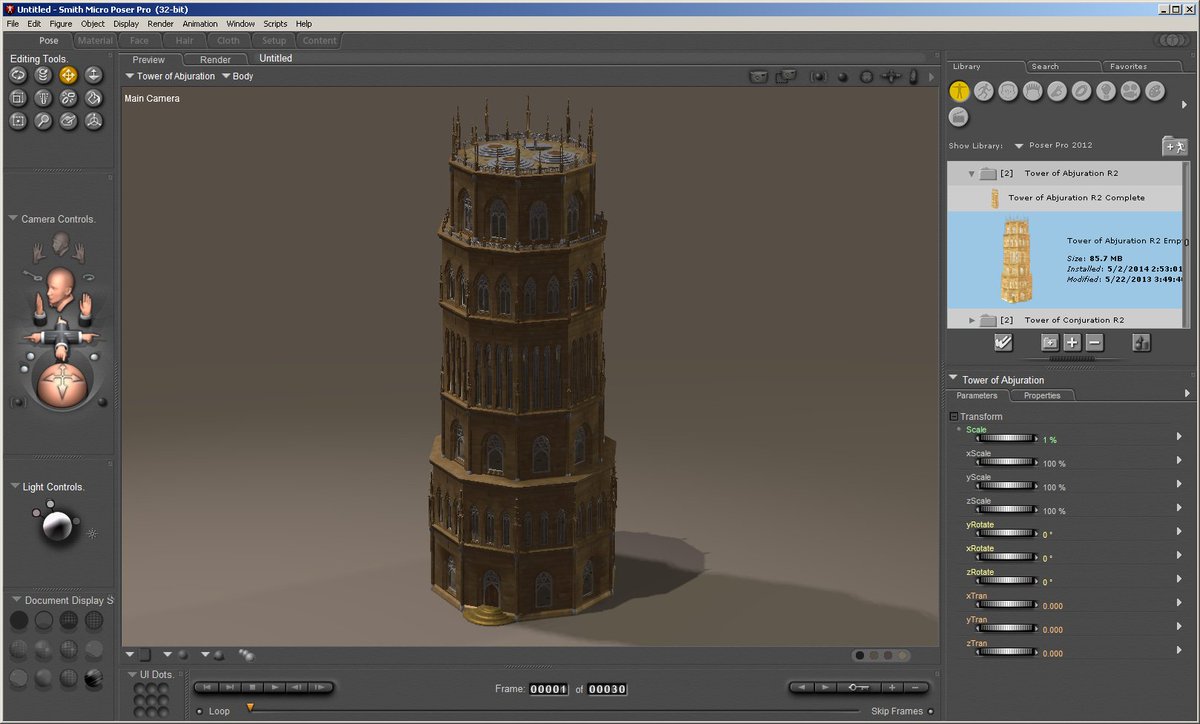This screenshot has width=1200, height=724.
Task: Click the add keyframe (+) button
Action: 892,687
